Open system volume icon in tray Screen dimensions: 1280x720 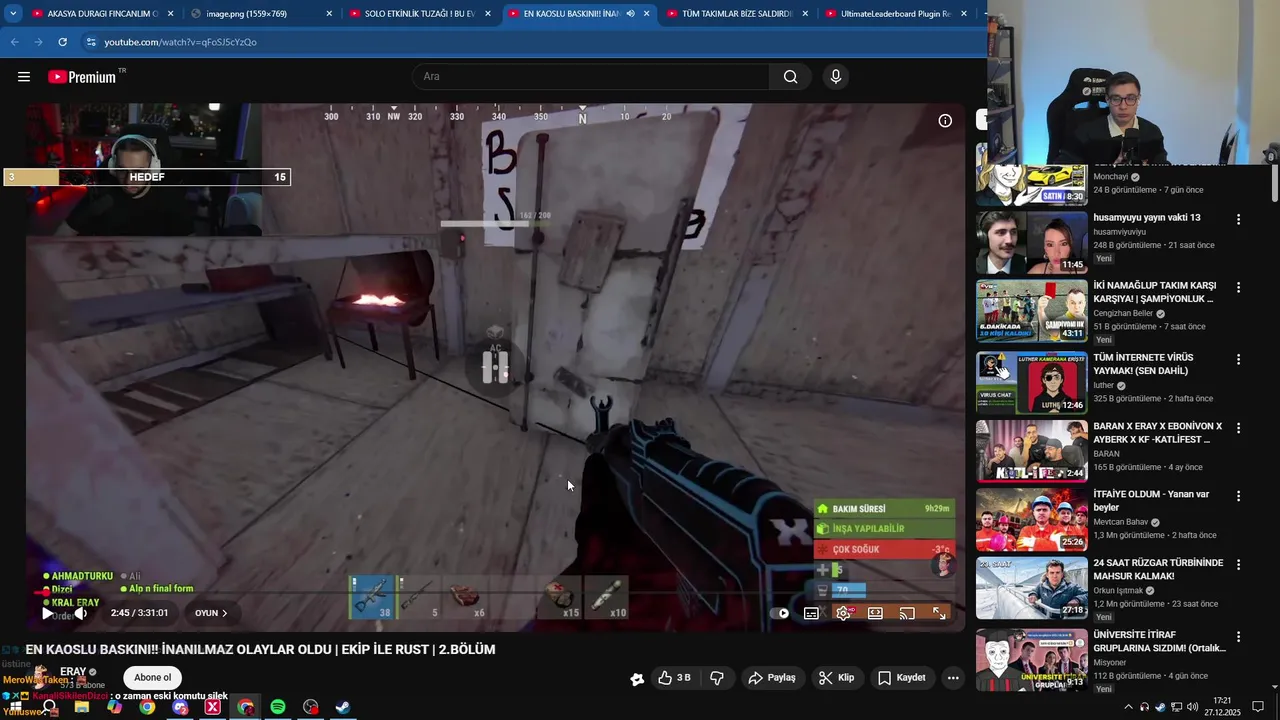tap(1192, 707)
